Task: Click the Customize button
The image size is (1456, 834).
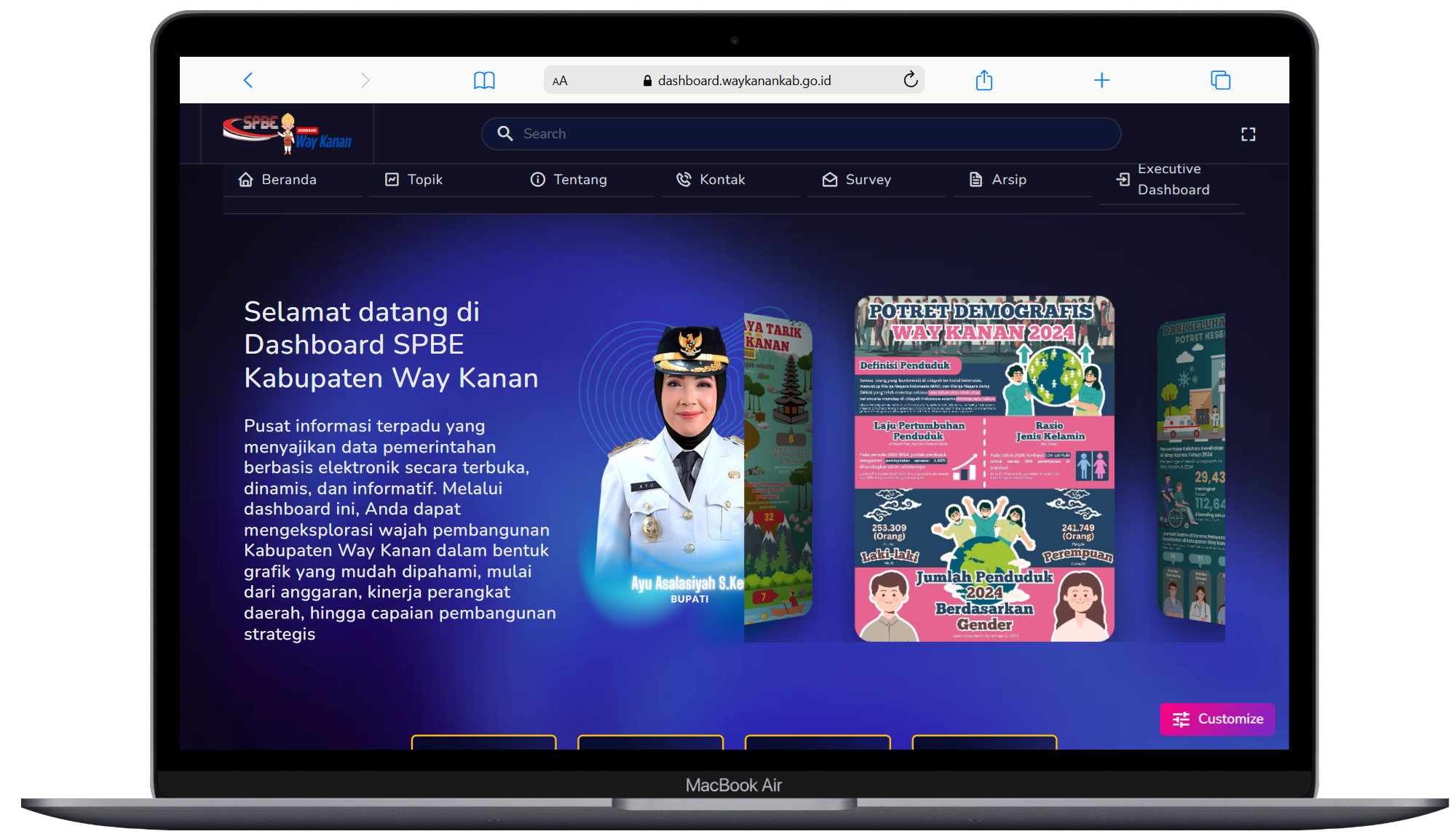Action: tap(1217, 719)
